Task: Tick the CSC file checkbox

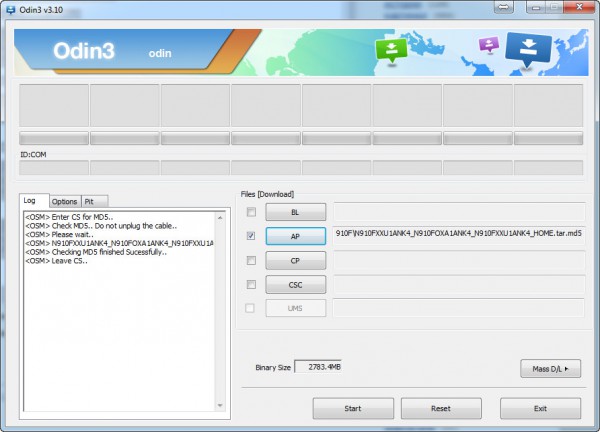Action: tap(250, 284)
